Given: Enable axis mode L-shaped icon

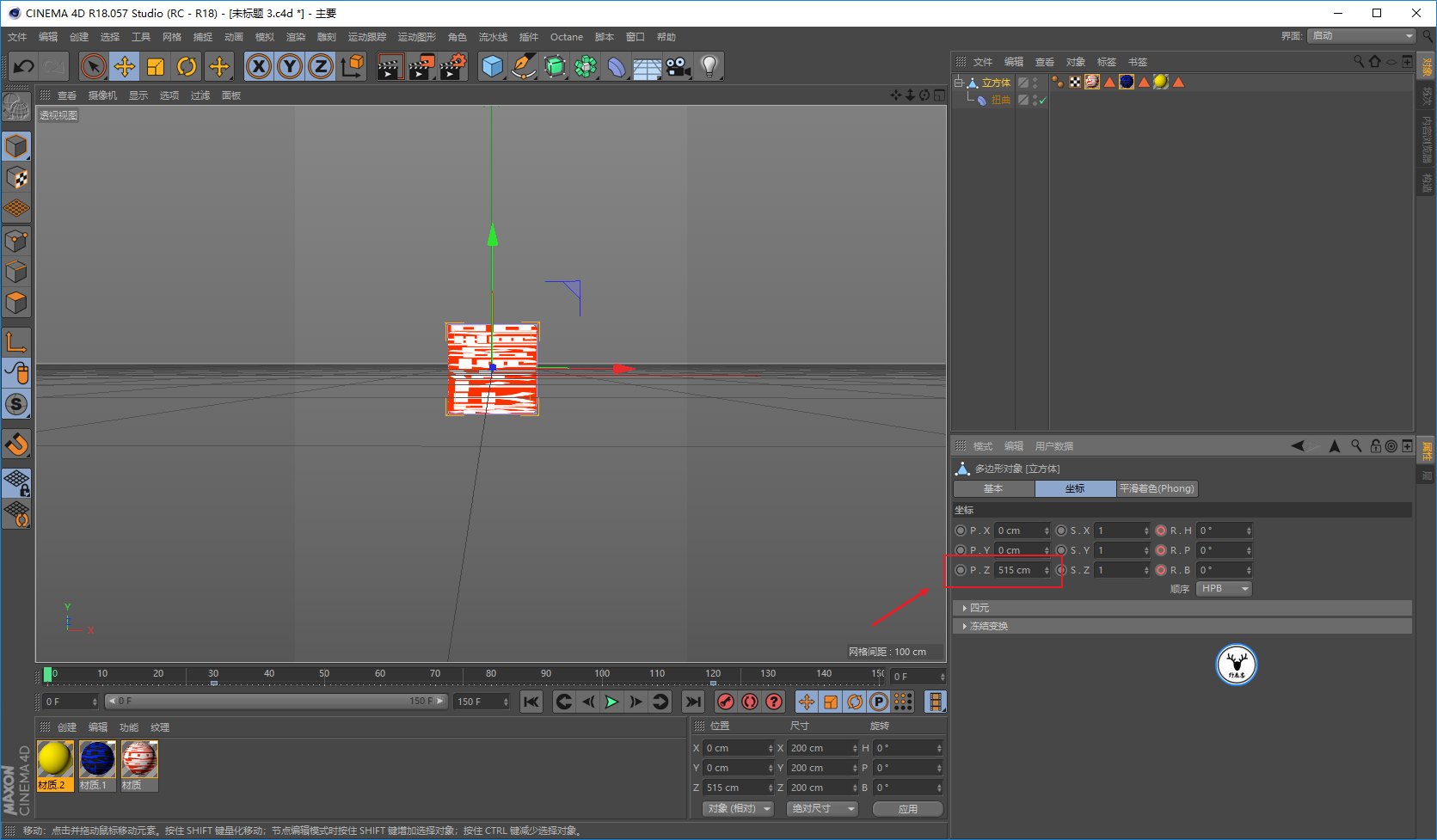Looking at the screenshot, I should pos(16,342).
